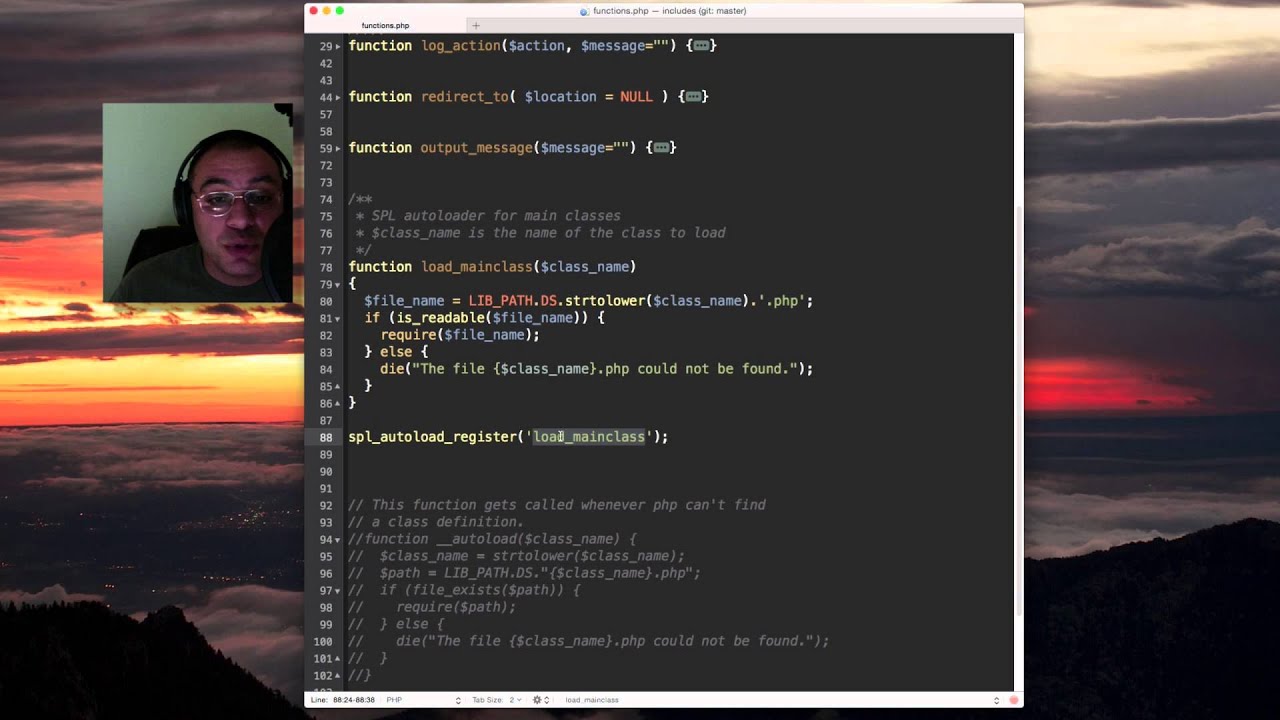
Task: Click fold end marker at line 101
Action: click(339, 659)
